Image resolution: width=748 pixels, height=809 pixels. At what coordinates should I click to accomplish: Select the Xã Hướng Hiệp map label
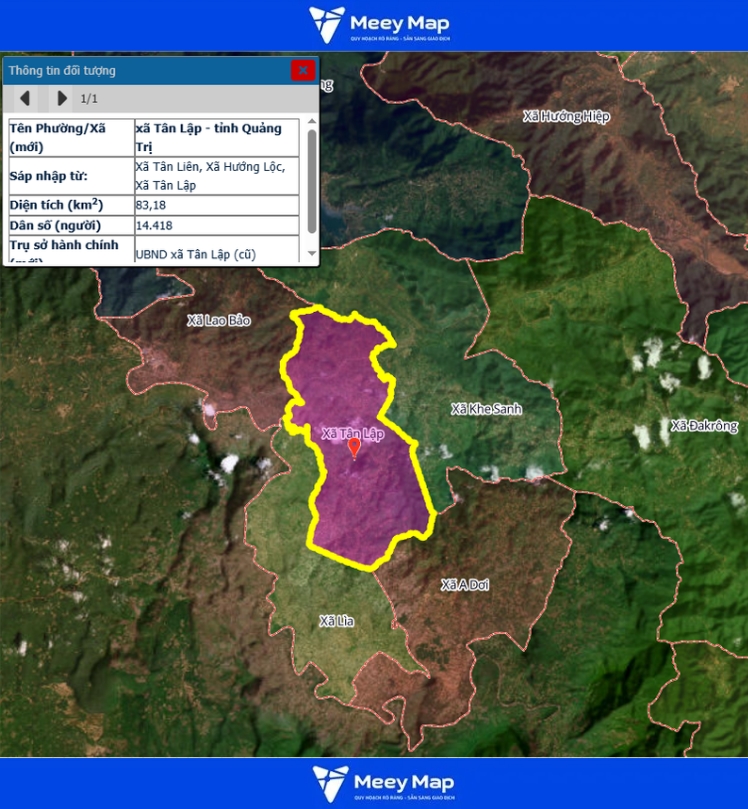pyautogui.click(x=566, y=117)
